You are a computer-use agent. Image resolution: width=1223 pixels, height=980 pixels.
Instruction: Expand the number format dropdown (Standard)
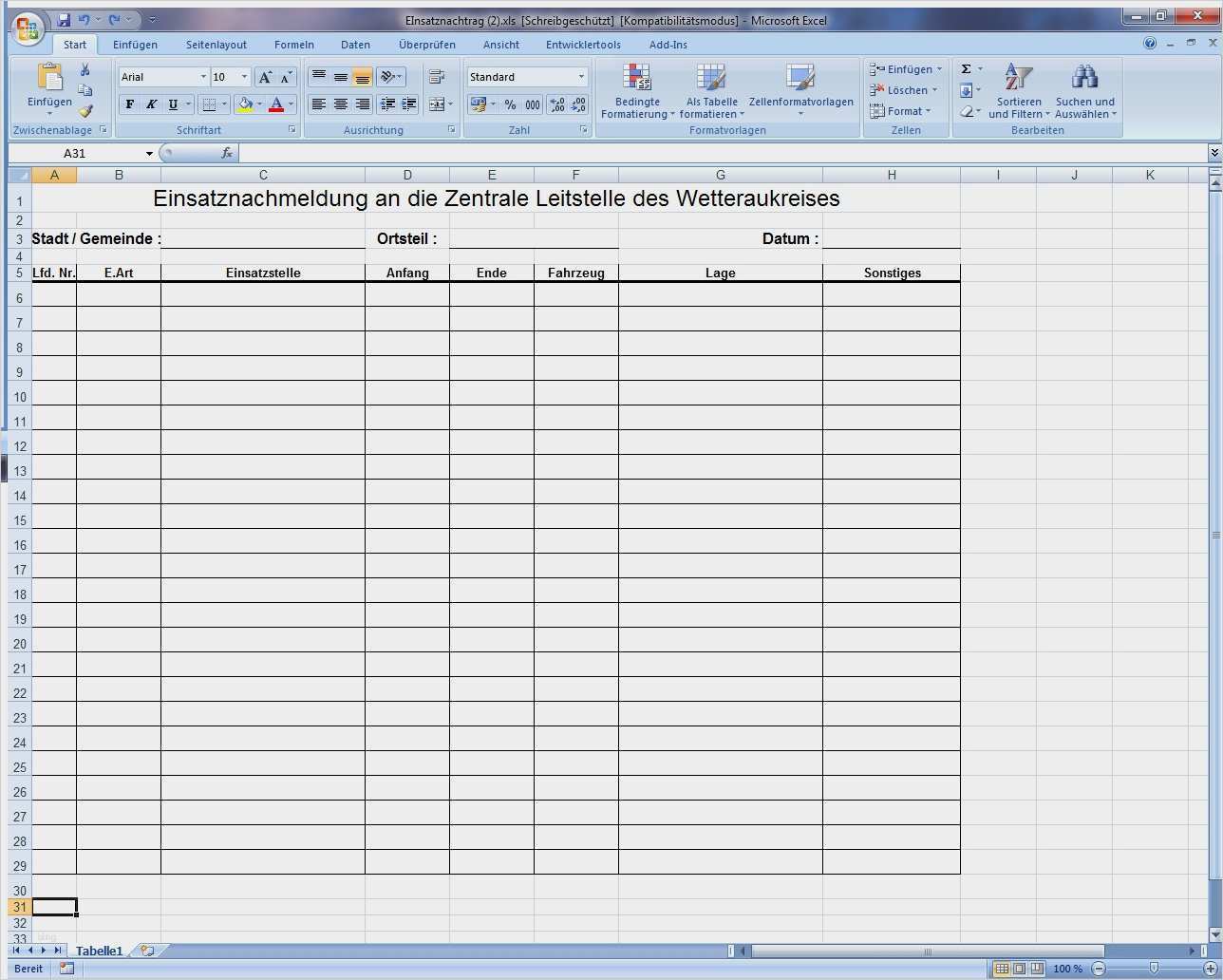(x=581, y=77)
